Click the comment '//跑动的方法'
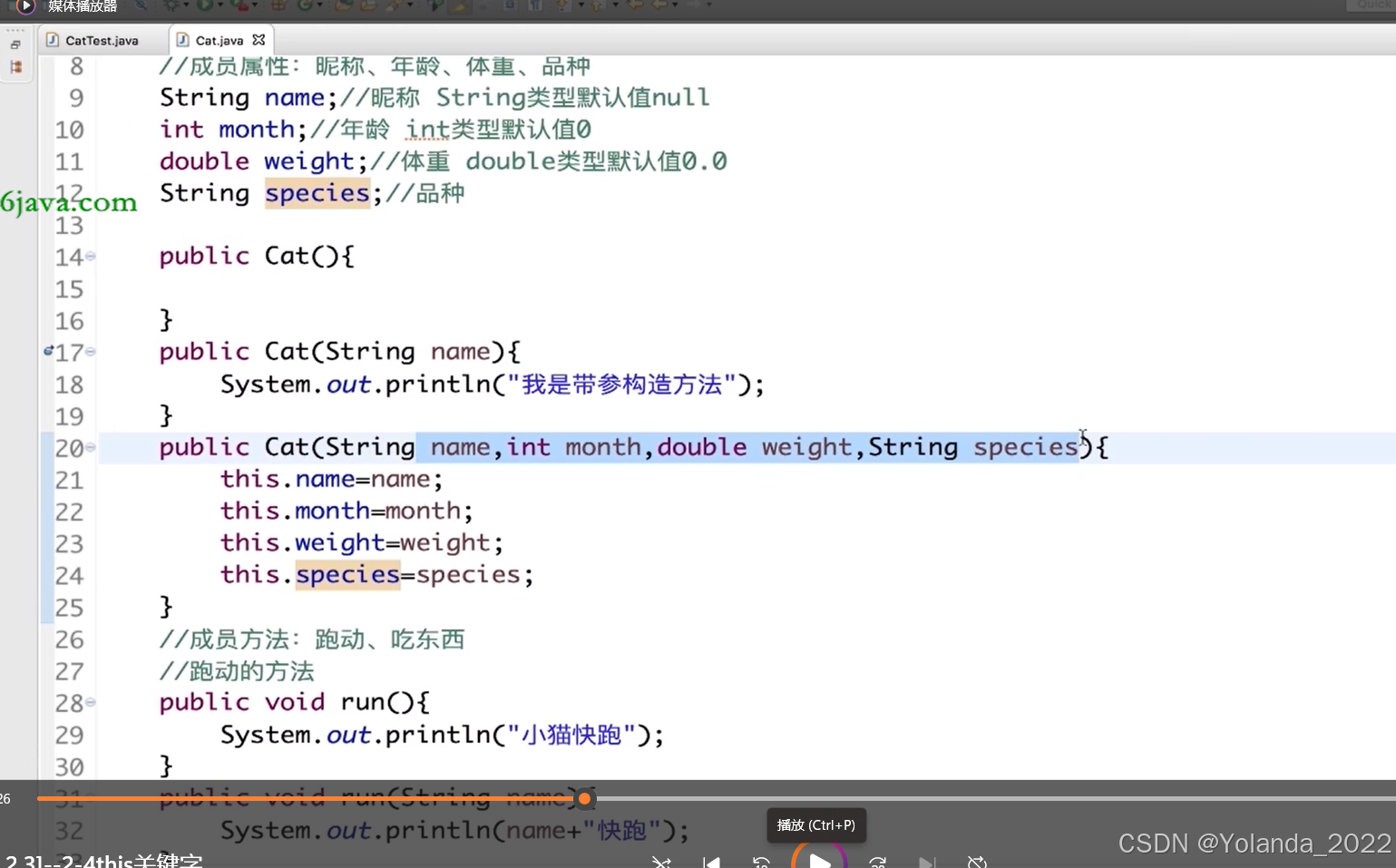This screenshot has height=868, width=1396. pos(237,671)
